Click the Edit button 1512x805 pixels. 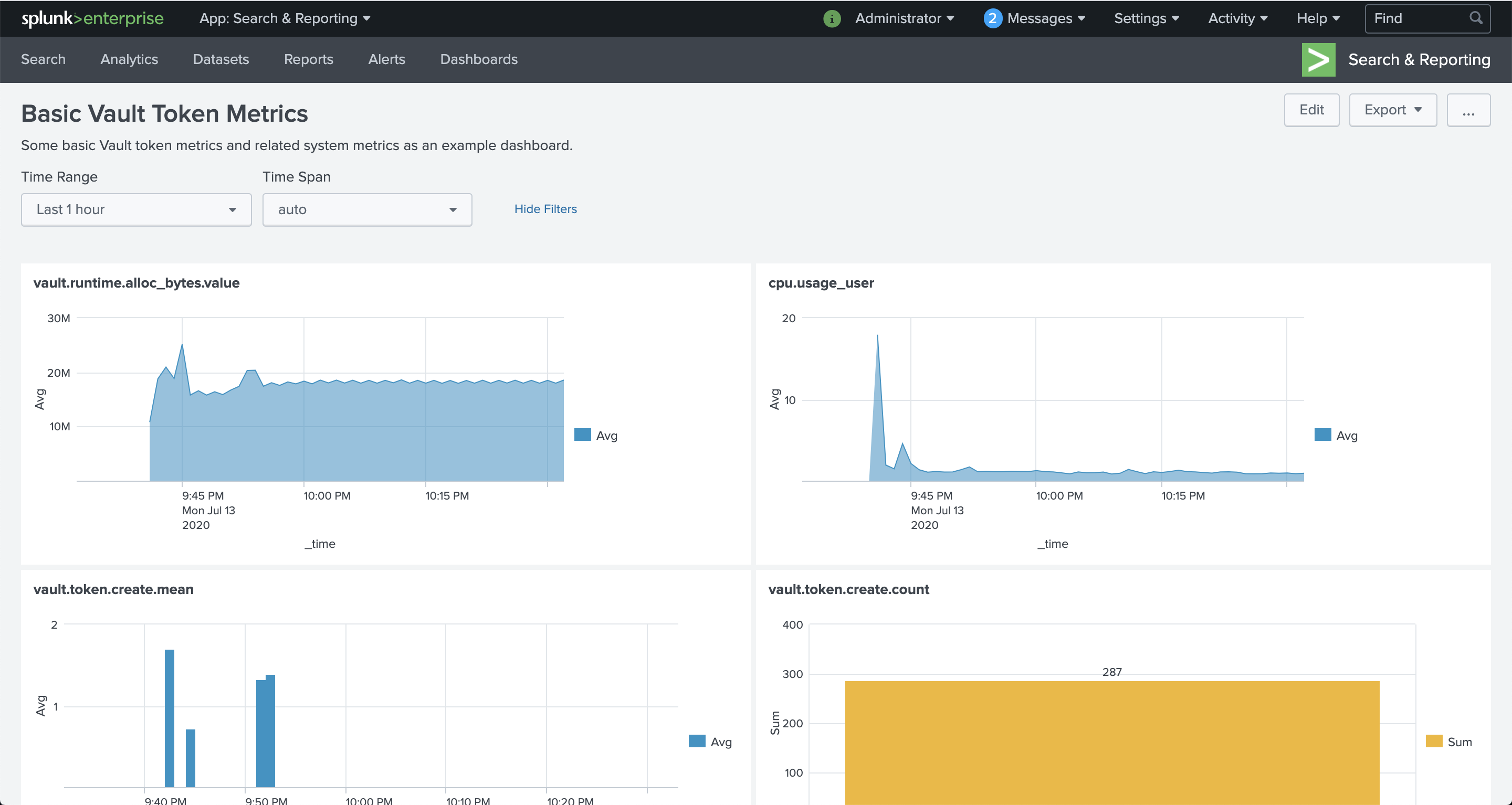coord(1311,110)
